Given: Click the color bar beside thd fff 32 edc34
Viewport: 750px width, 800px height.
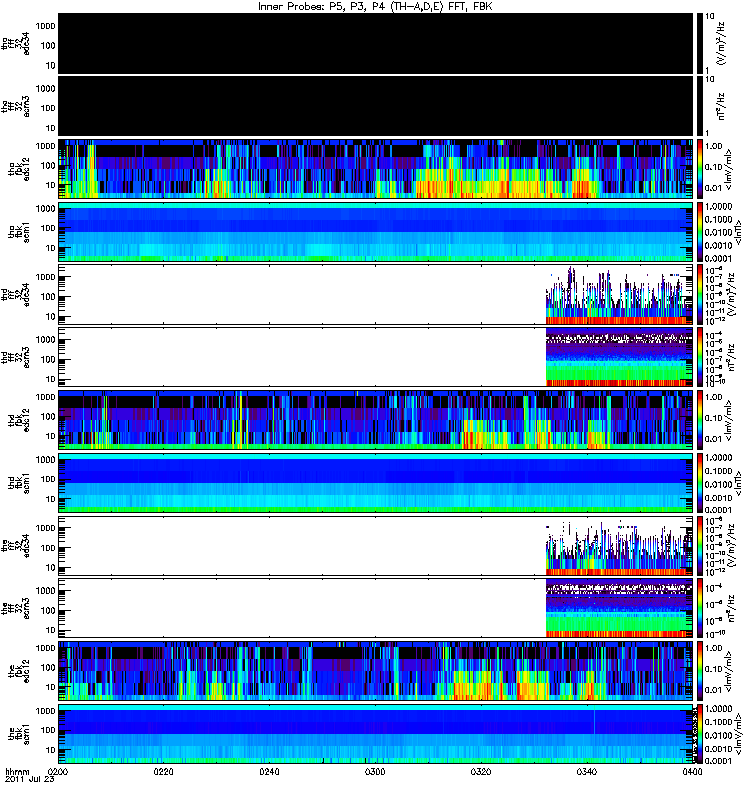Looking at the screenshot, I should click(700, 294).
